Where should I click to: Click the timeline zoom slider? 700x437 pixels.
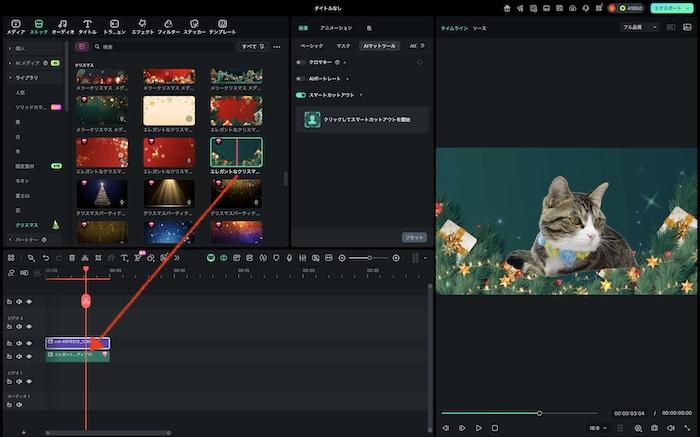(369, 258)
